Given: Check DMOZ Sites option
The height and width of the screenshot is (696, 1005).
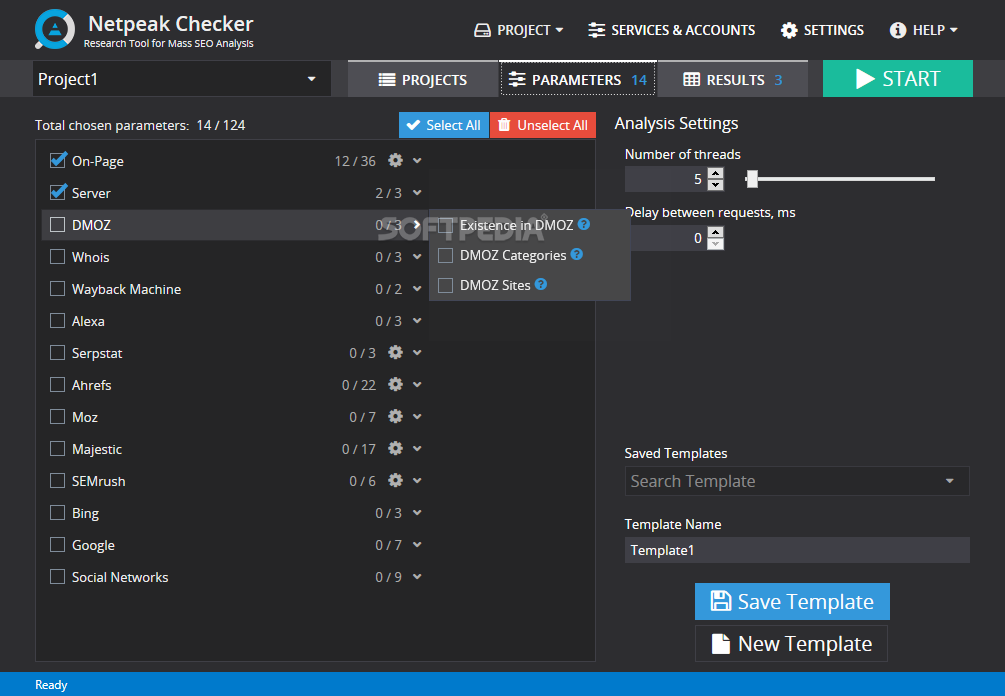Looking at the screenshot, I should coord(445,285).
